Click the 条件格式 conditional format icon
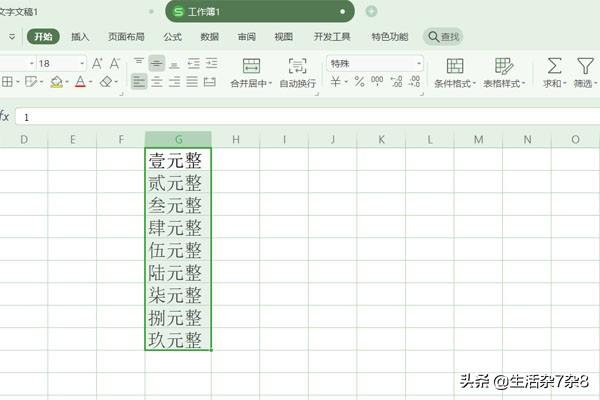The height and width of the screenshot is (400, 600). pos(455,66)
